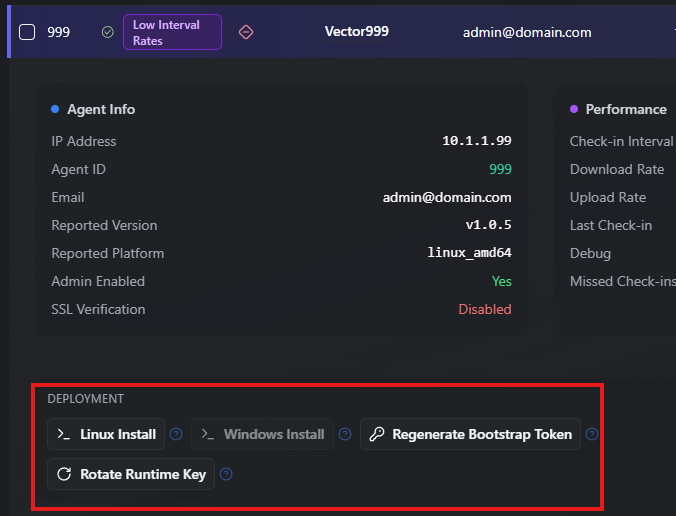Open help icon next to Linux Install

[176, 434]
